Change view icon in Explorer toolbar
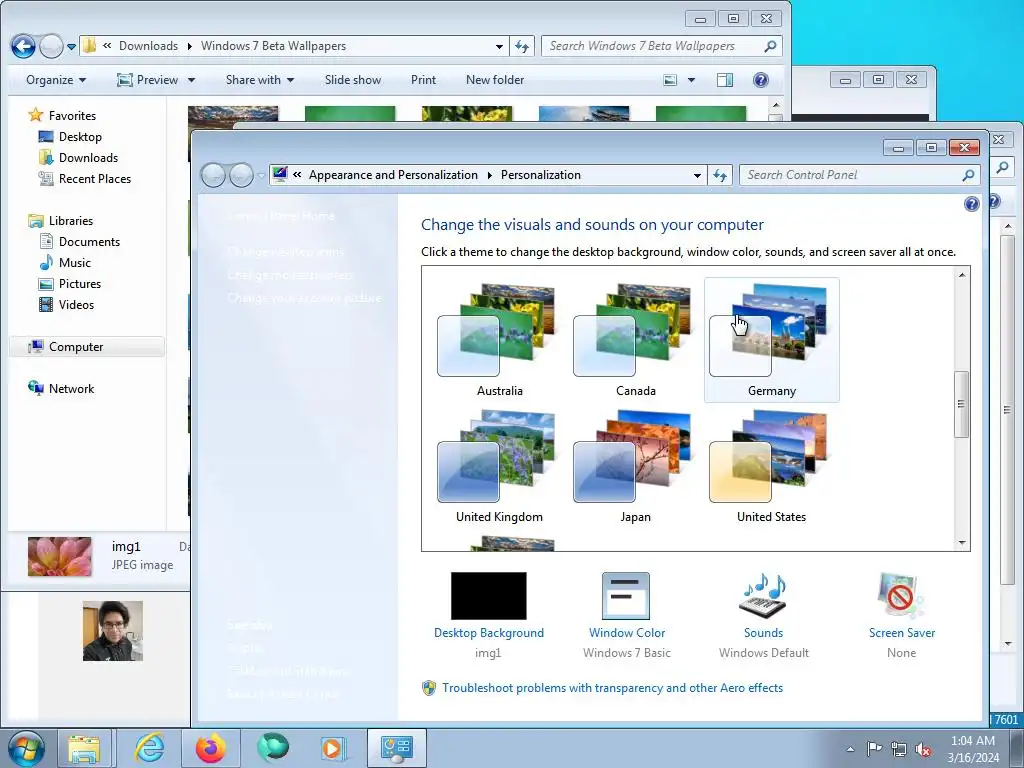This screenshot has width=1024, height=768. coord(670,80)
